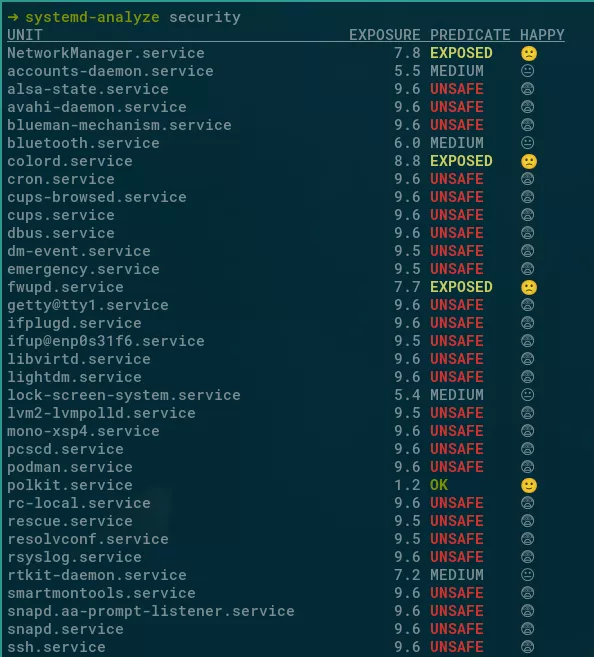Select the rc-local.service unit name
The height and width of the screenshot is (657, 594).
(x=79, y=503)
